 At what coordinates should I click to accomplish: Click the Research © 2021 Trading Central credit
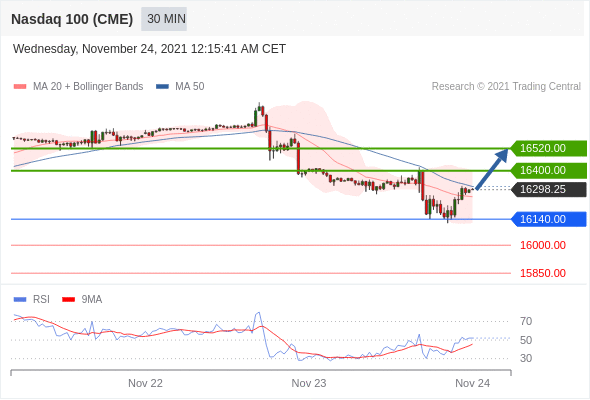[x=506, y=87]
